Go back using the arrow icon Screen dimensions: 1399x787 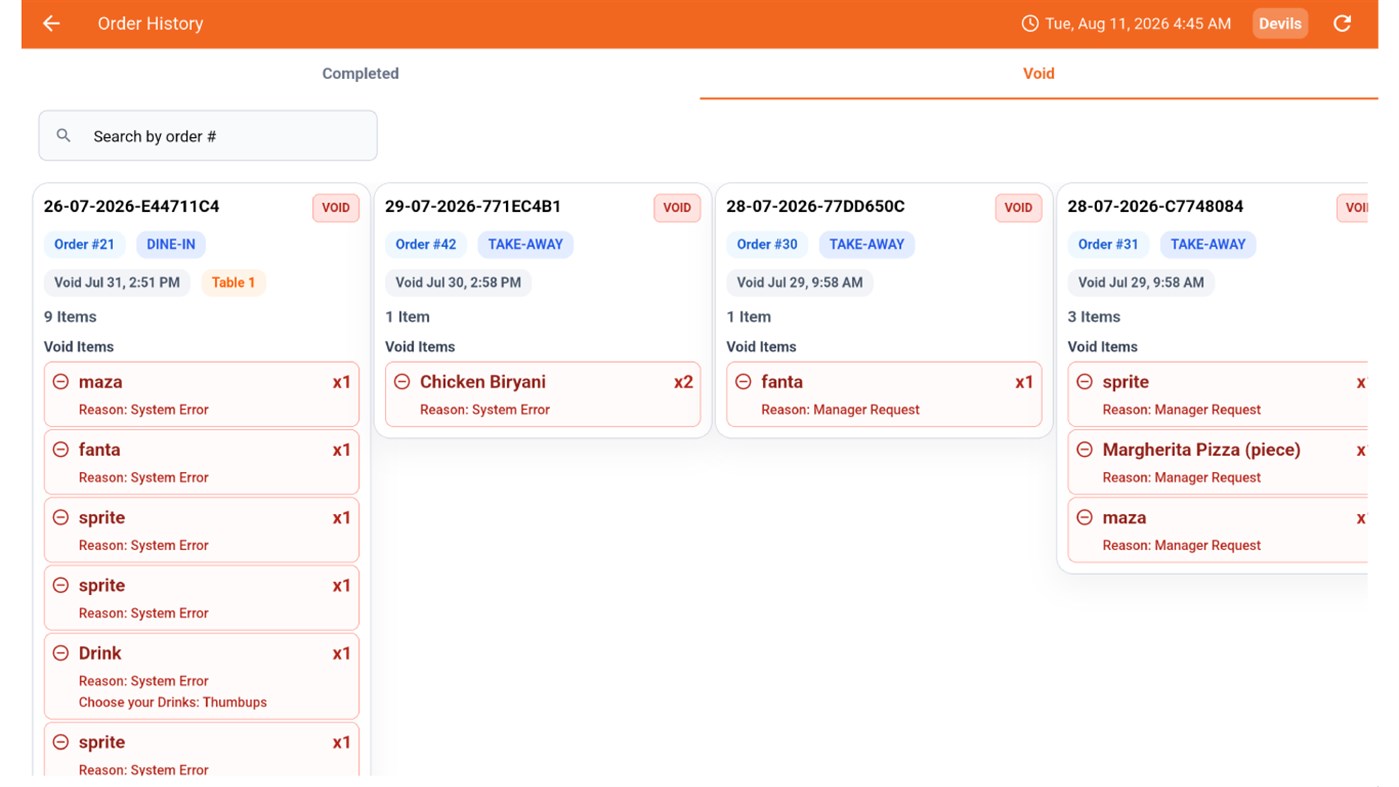pos(51,23)
